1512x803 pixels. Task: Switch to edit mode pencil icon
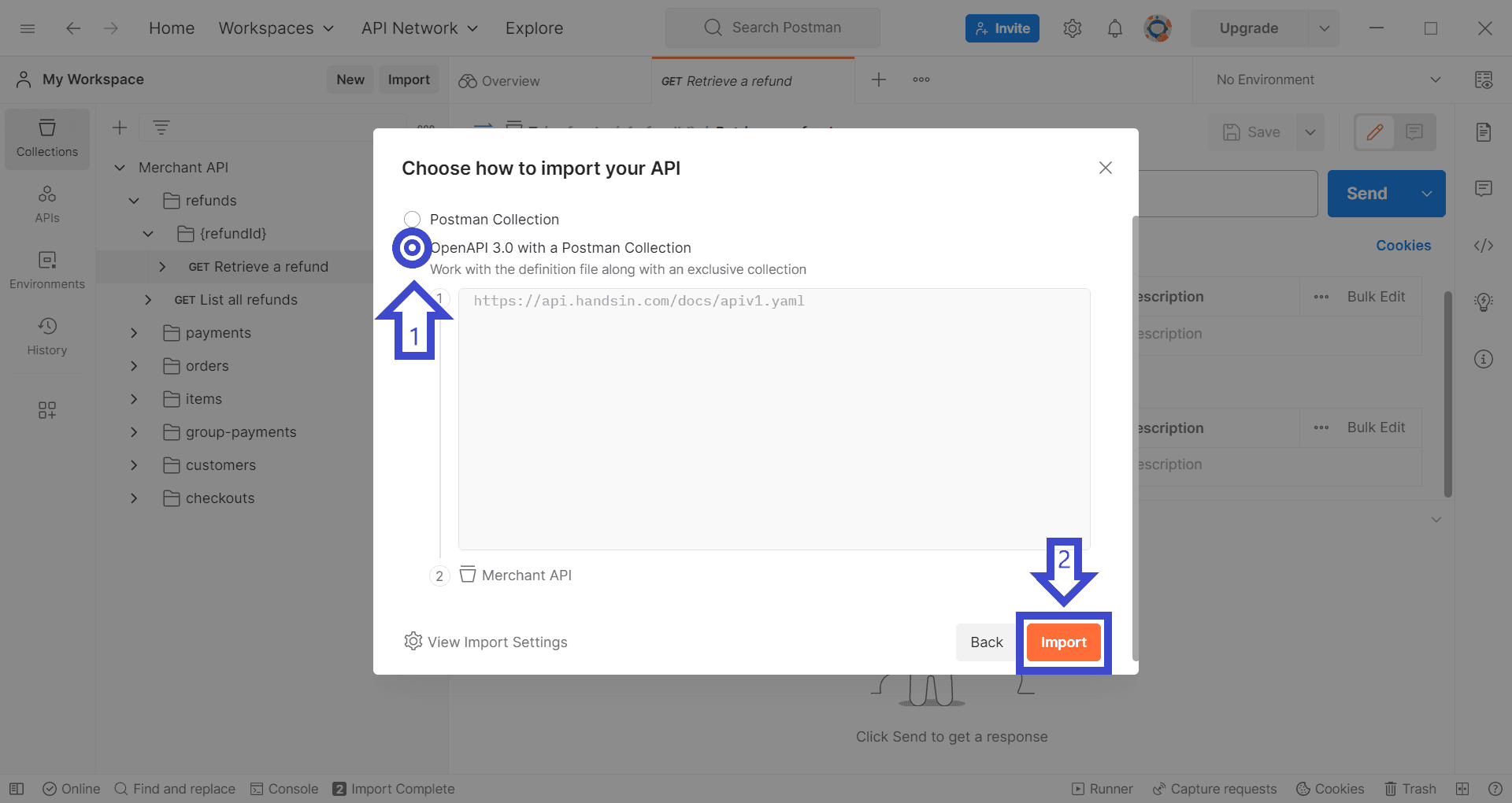click(x=1375, y=132)
